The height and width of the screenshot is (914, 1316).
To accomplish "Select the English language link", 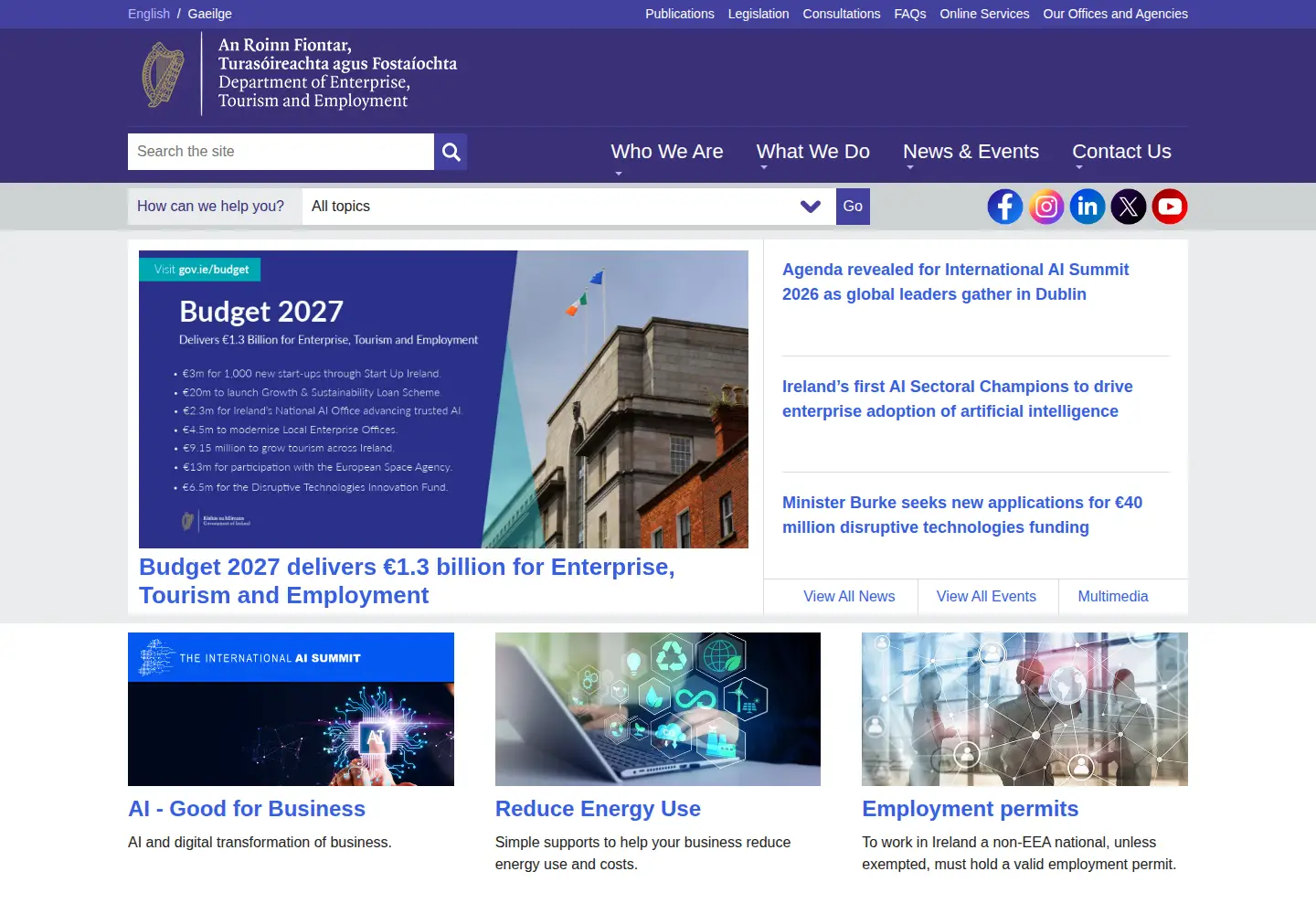I will [x=149, y=14].
